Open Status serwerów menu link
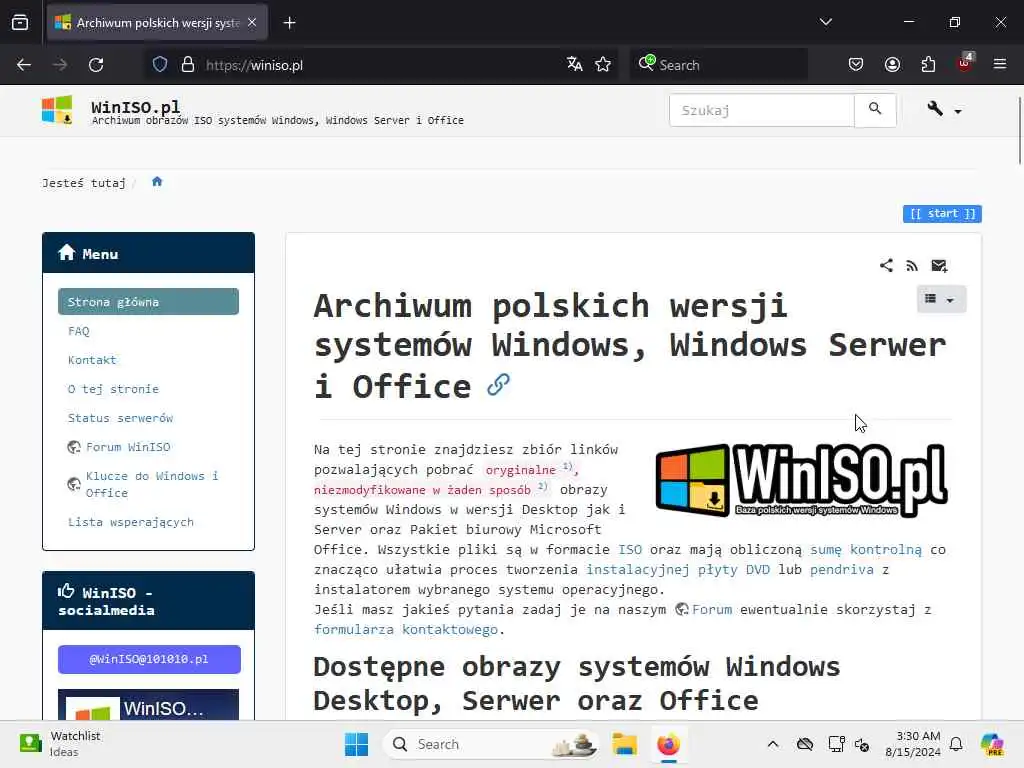Image resolution: width=1024 pixels, height=768 pixels. point(121,418)
